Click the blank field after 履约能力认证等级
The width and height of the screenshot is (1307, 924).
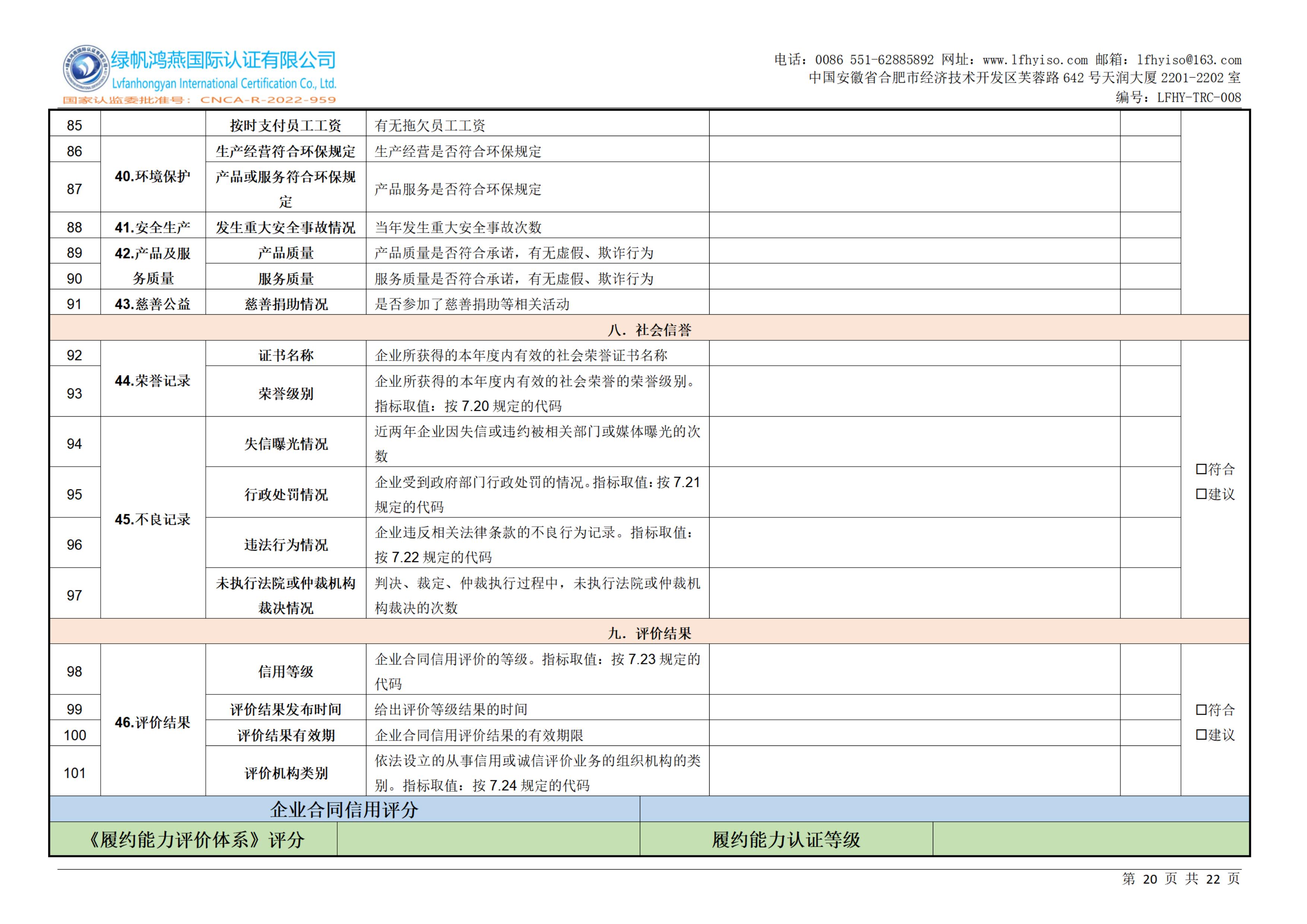click(x=1090, y=839)
